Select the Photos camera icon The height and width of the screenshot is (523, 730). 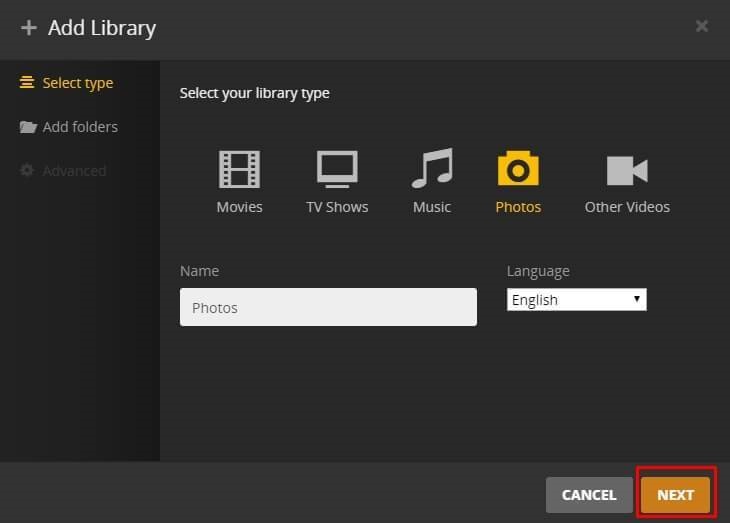pos(518,169)
